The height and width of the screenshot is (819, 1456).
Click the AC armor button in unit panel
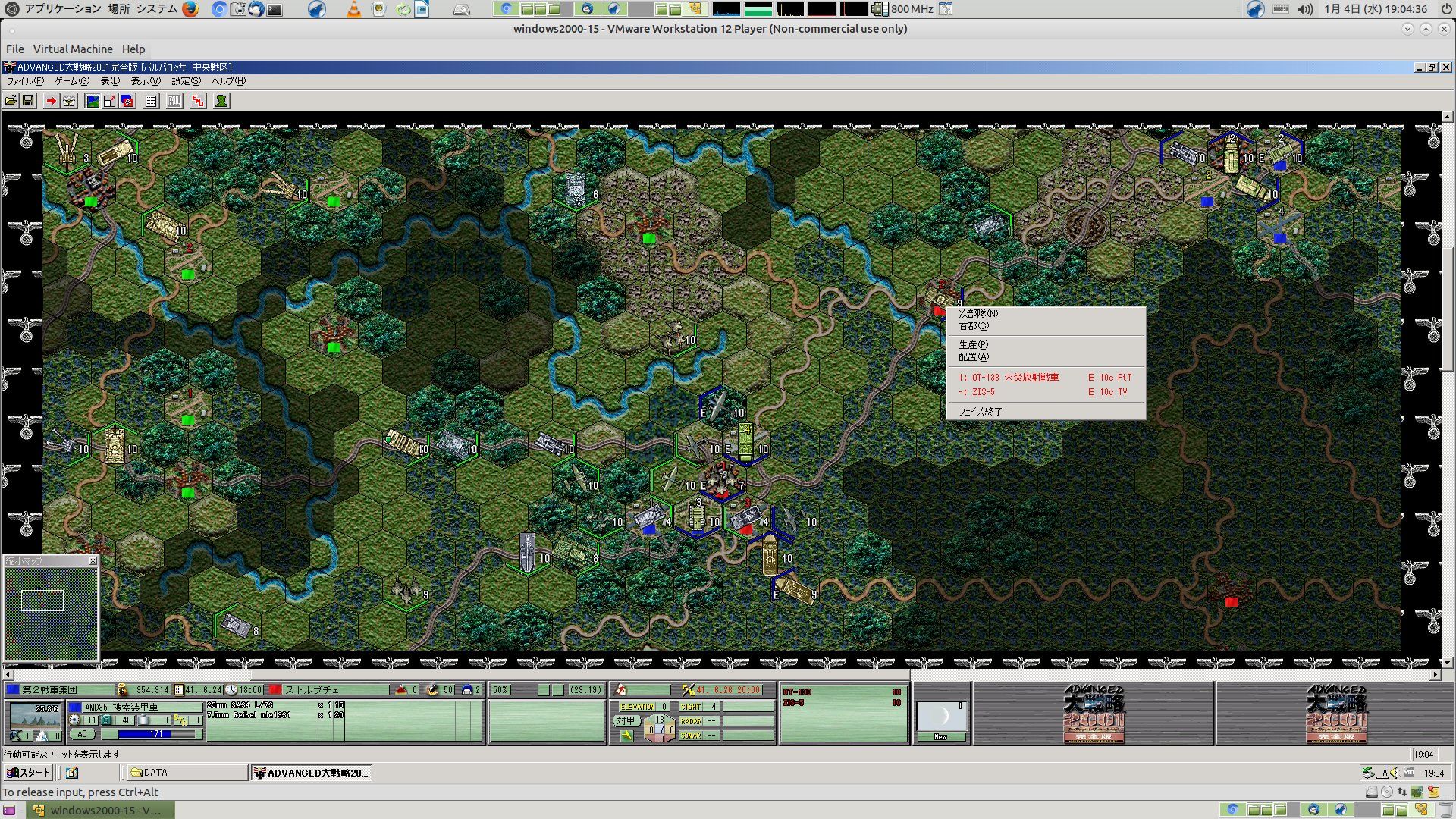tap(82, 734)
